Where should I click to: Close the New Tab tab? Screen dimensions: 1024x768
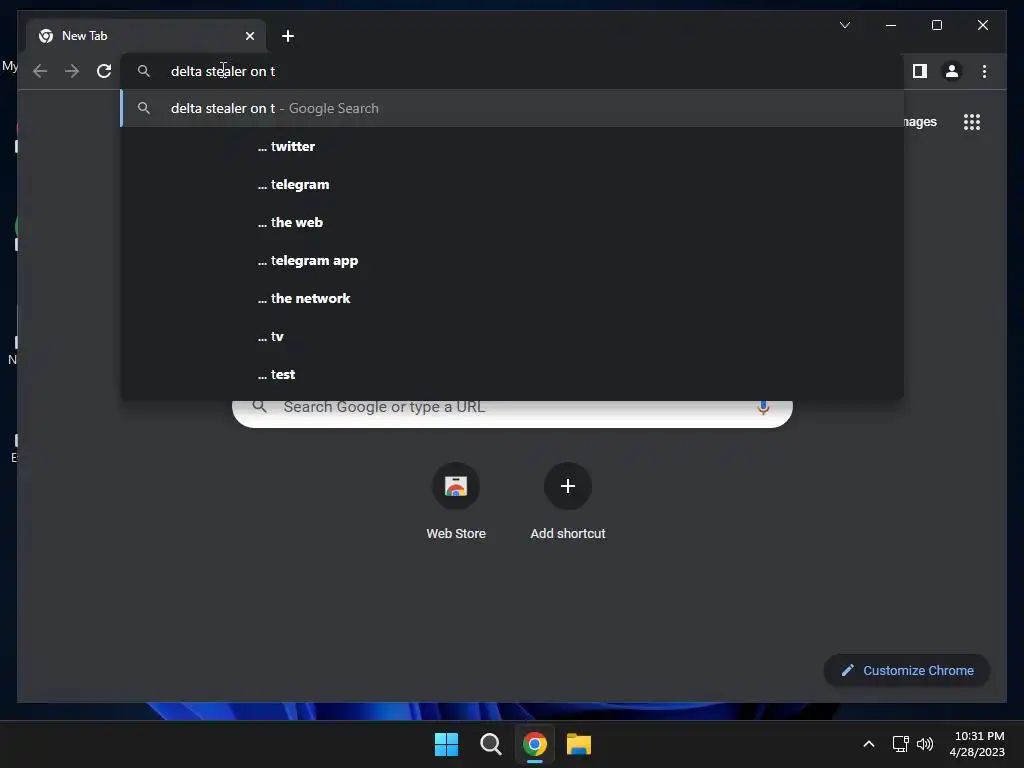[249, 36]
